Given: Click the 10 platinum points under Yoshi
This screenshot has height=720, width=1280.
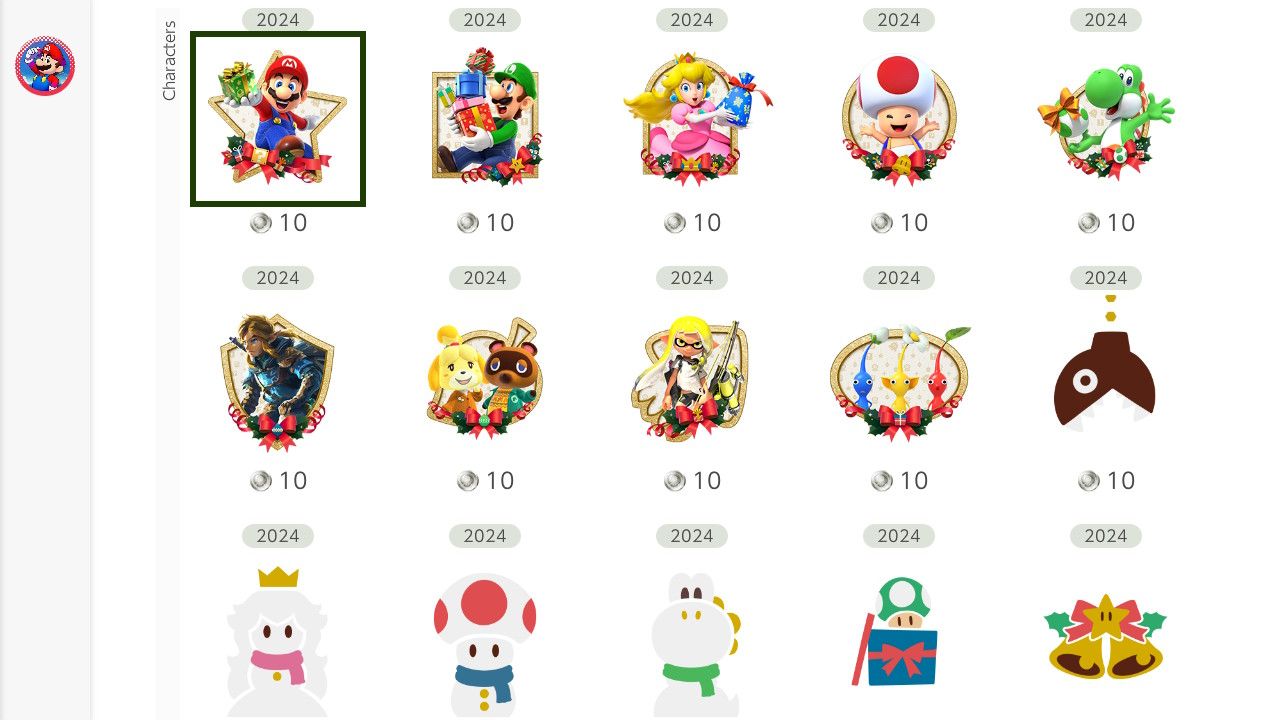Looking at the screenshot, I should point(1106,223).
